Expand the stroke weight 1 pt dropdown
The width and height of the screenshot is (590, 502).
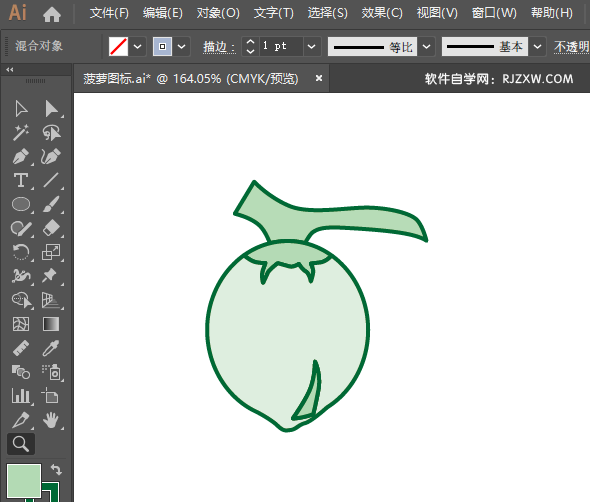coord(312,47)
